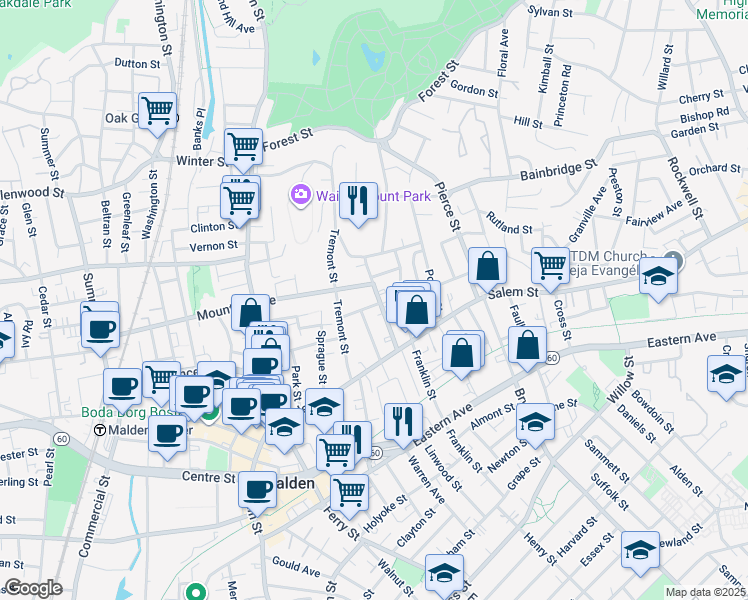Screen dimensions: 748x600
Task: Click the 'Eastern Ave' label at right edge
Action: tap(681, 340)
